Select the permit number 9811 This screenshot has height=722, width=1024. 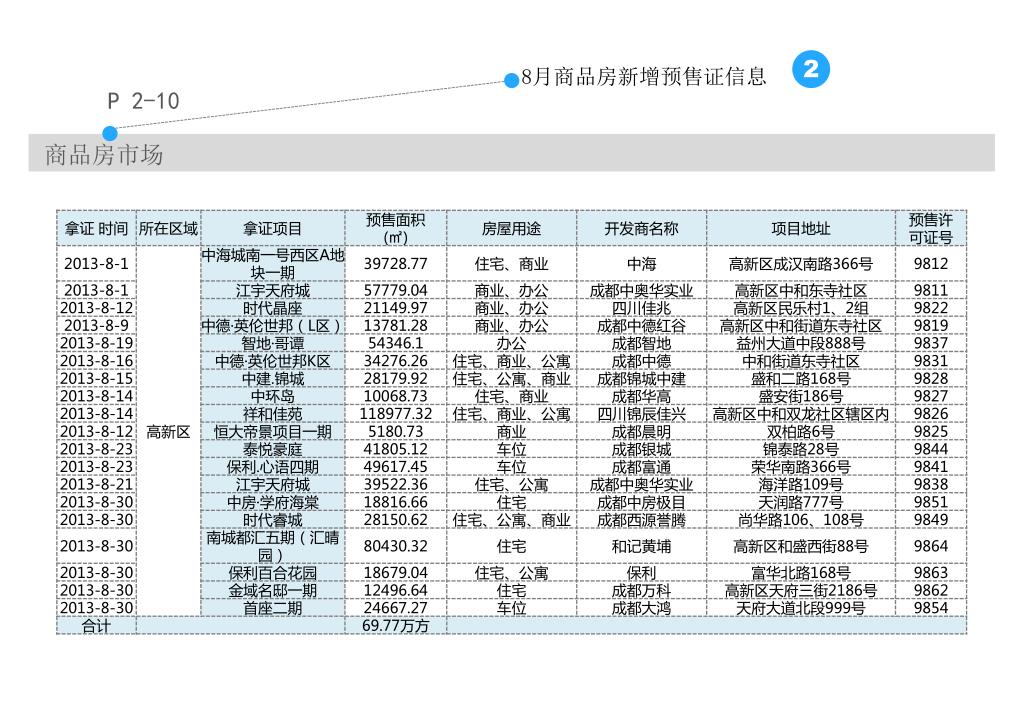pyautogui.click(x=931, y=290)
